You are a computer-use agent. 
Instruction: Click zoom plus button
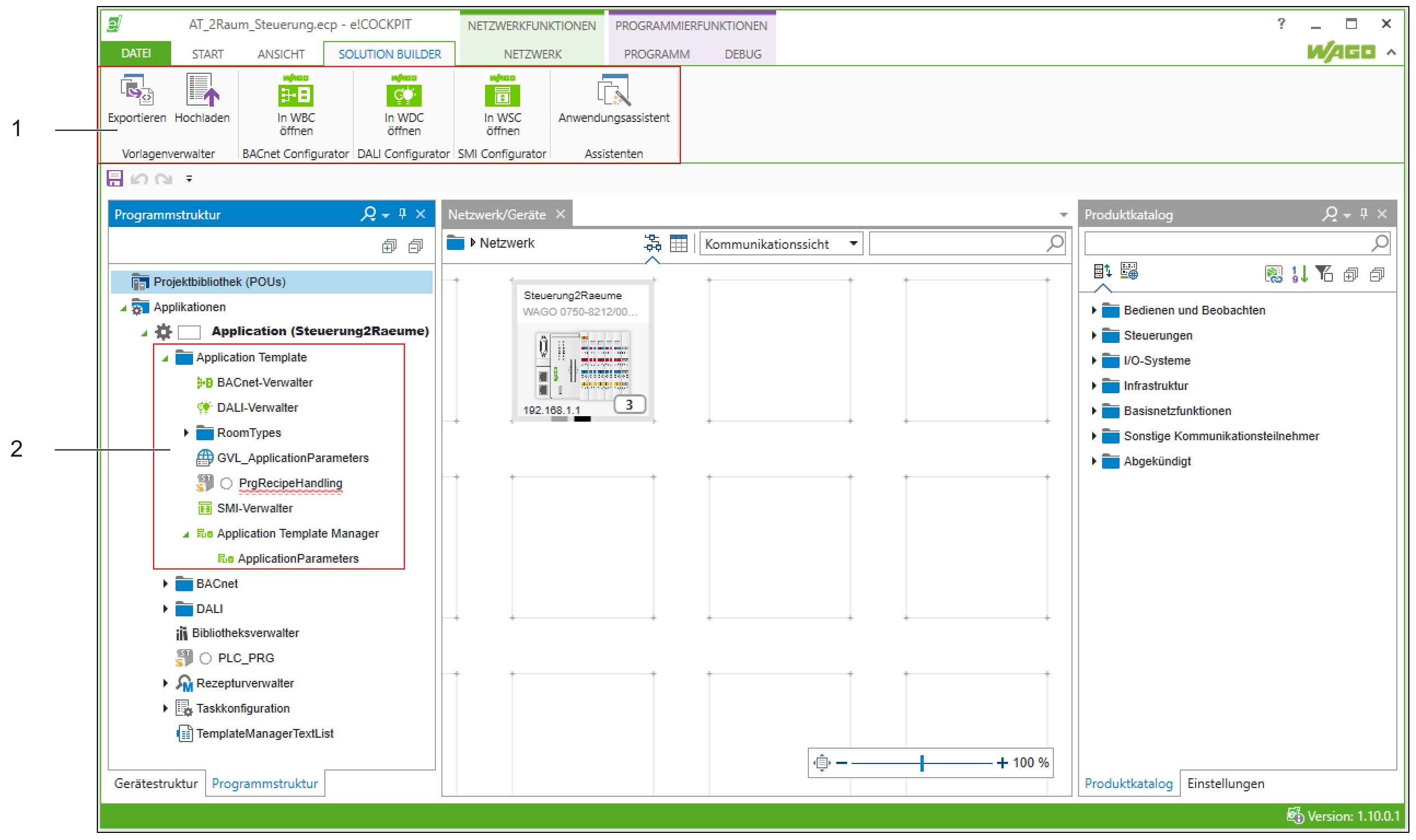click(1002, 763)
